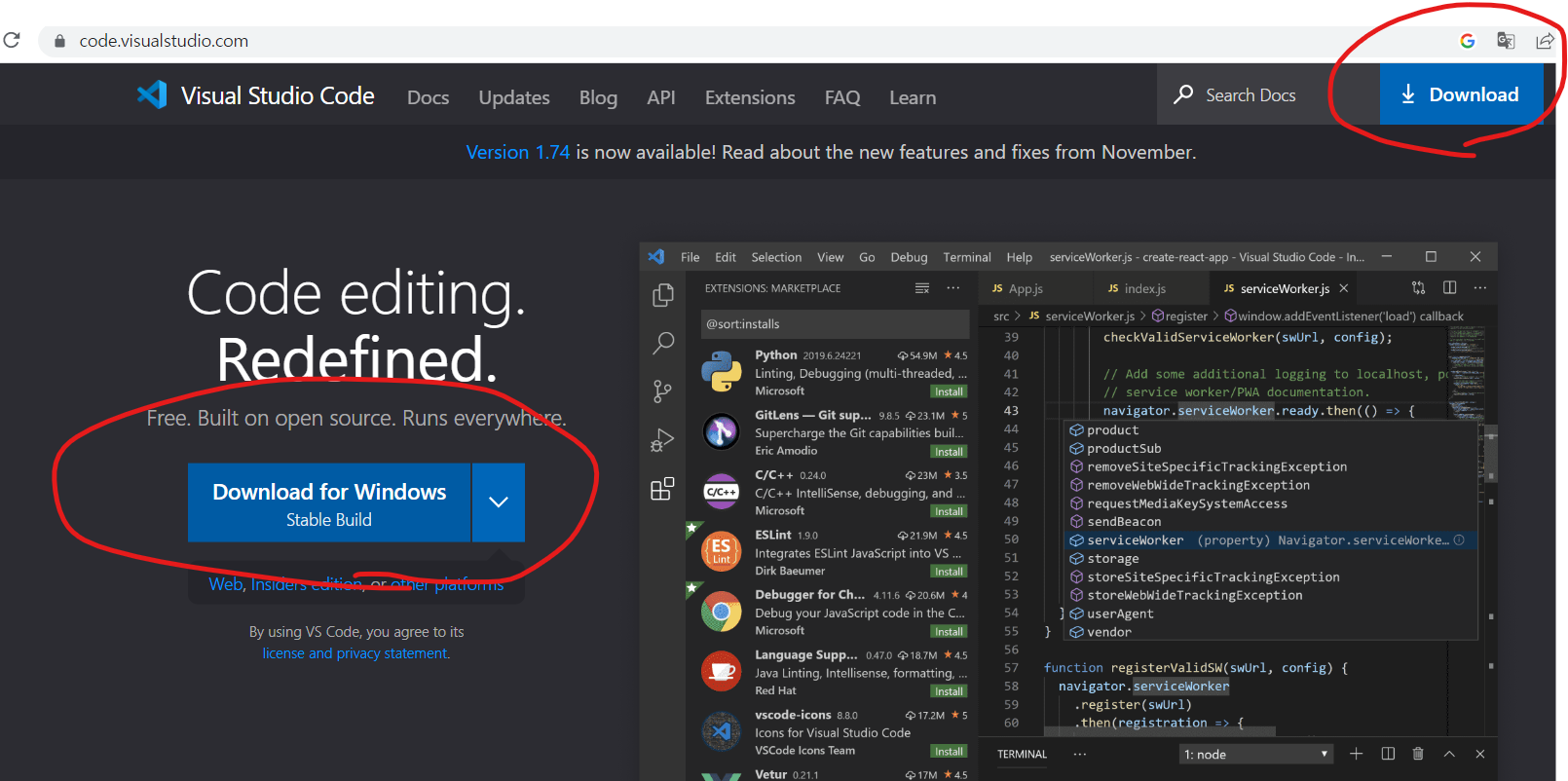The image size is (1568, 781).
Task: Click the lock icon in address bar
Action: tap(59, 41)
